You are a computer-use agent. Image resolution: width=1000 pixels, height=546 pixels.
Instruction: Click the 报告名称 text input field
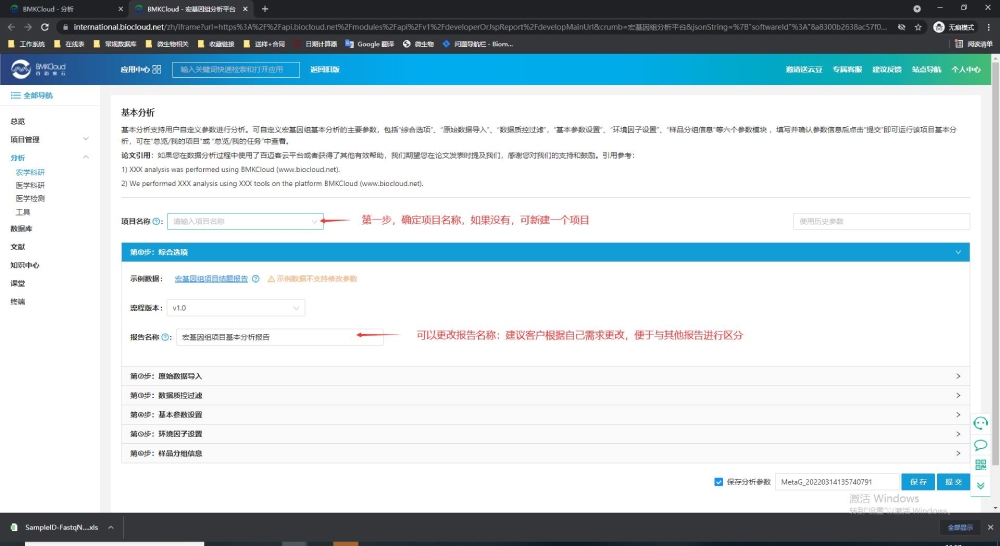click(x=279, y=338)
